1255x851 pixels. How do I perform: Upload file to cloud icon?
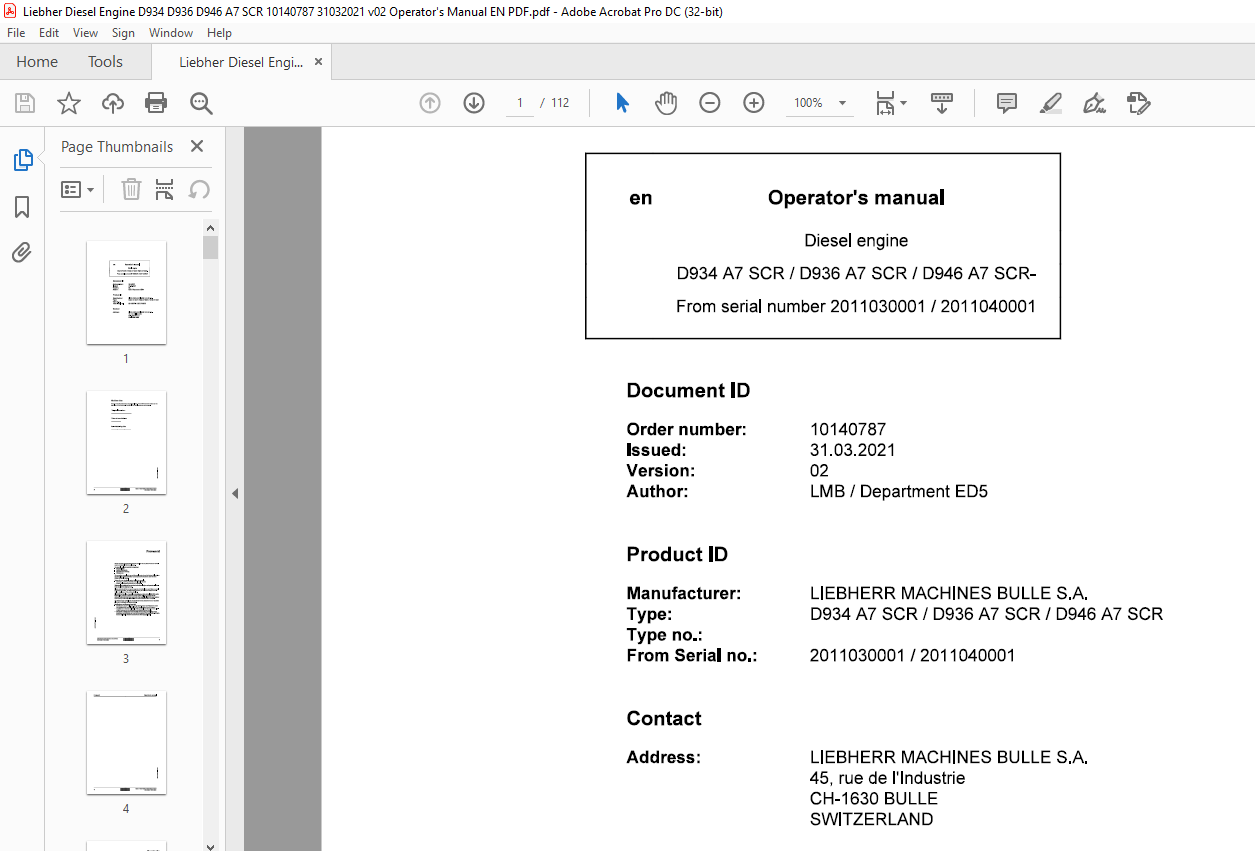click(x=113, y=103)
